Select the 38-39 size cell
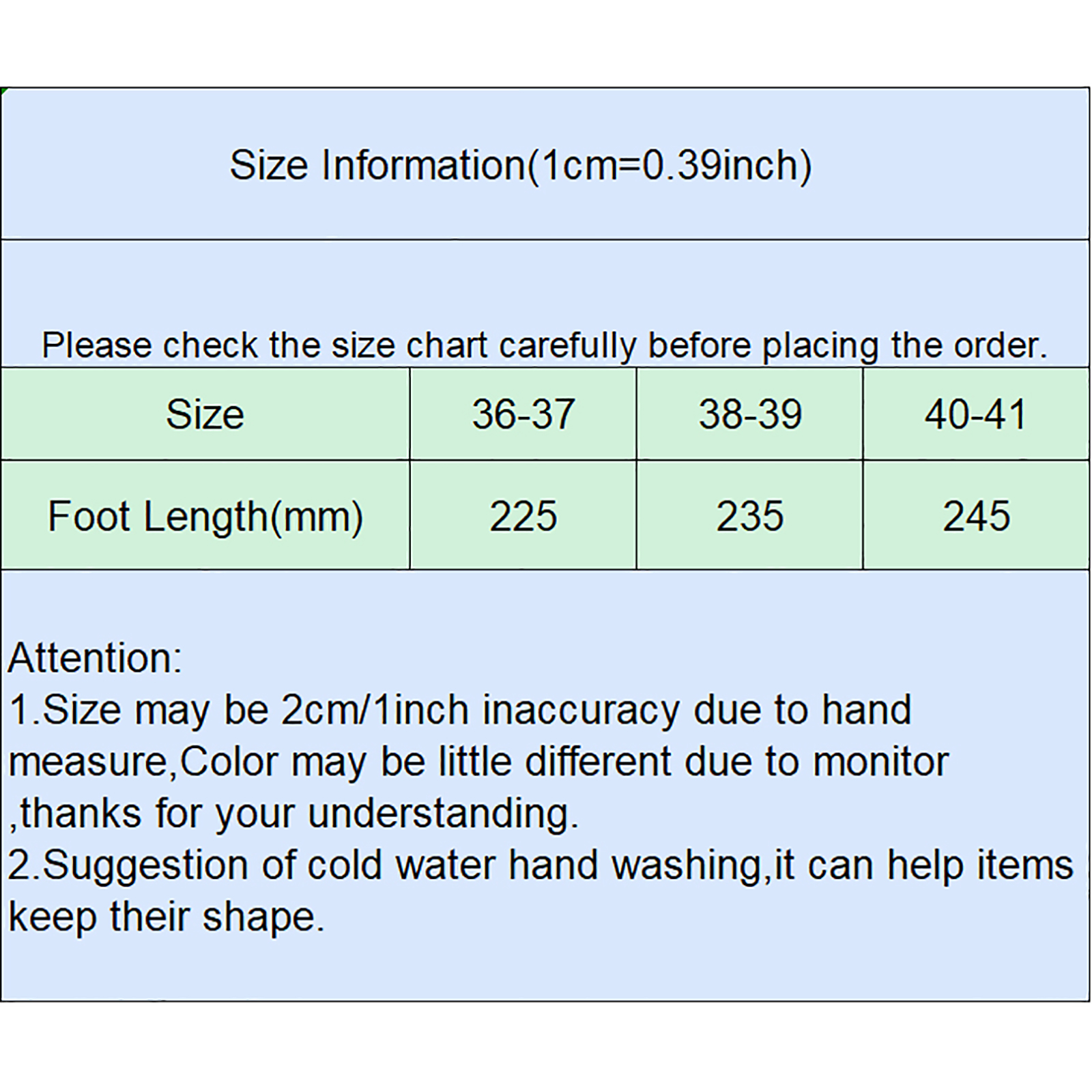This screenshot has width=1092, height=1092. (749, 414)
